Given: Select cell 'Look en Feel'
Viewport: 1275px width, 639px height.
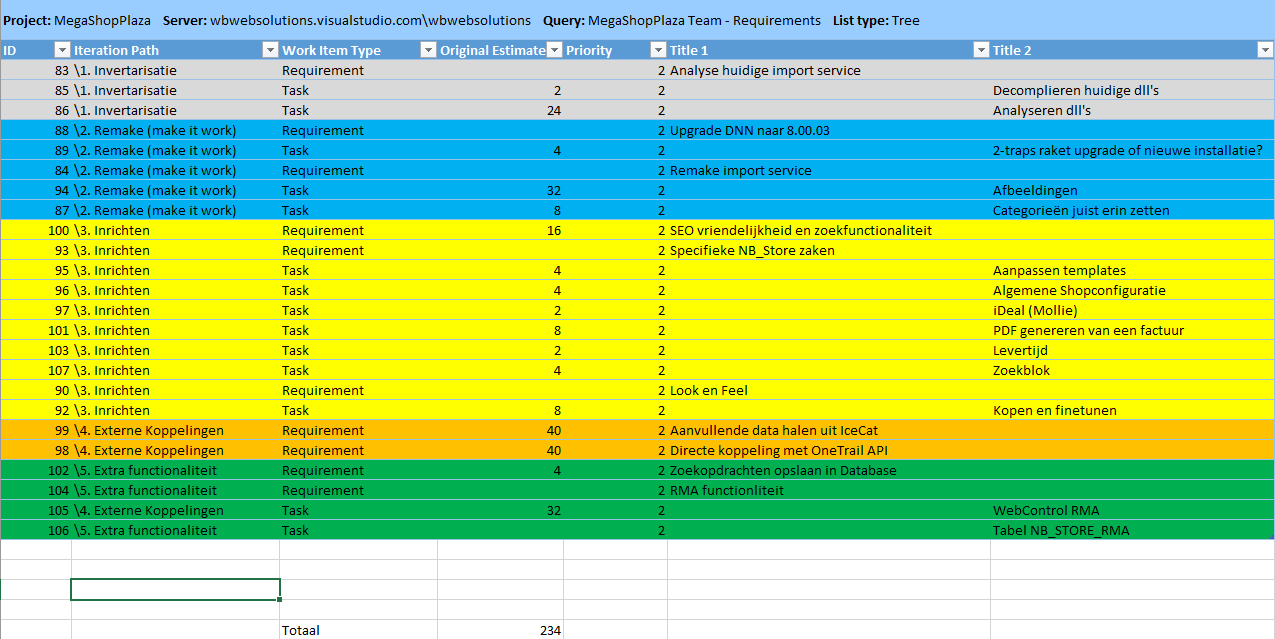Looking at the screenshot, I should tap(829, 390).
